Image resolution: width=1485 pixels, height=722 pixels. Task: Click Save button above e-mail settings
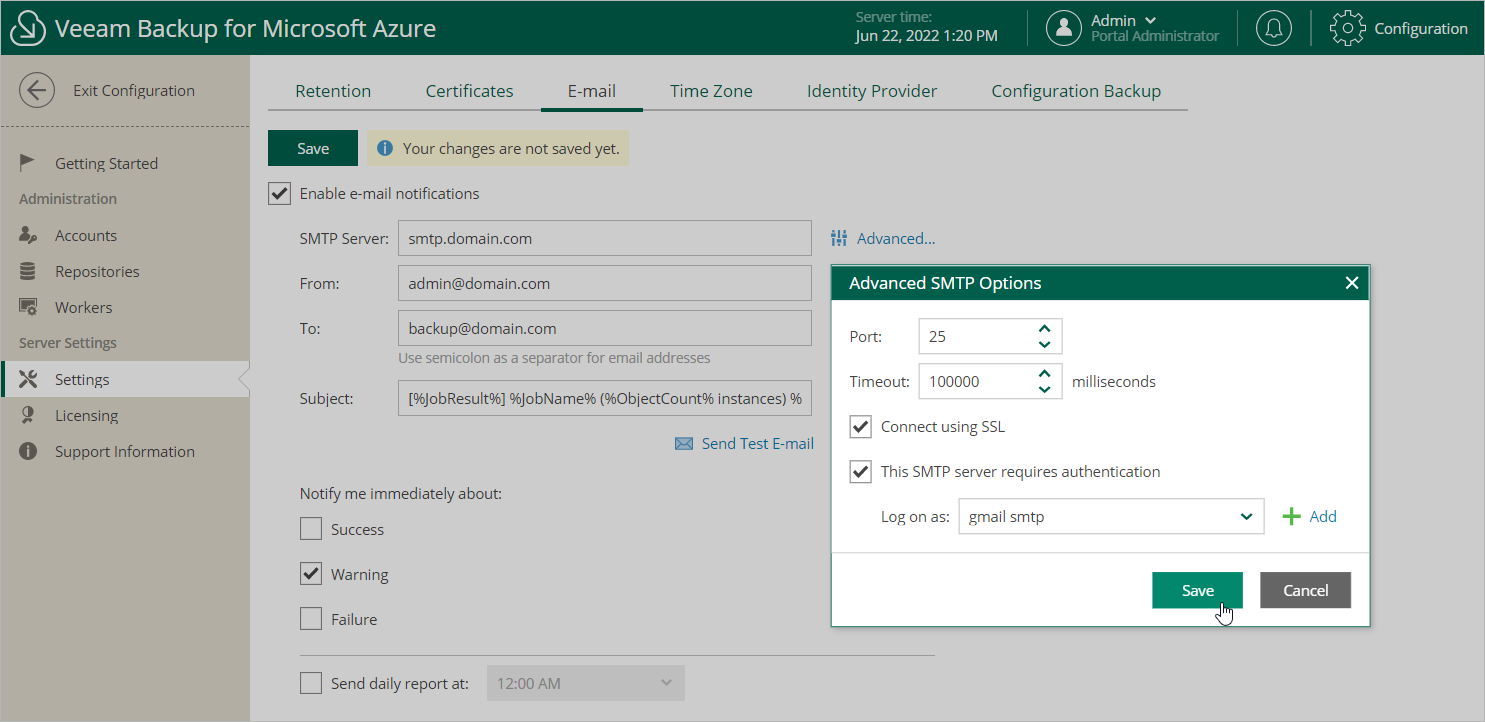pos(313,148)
